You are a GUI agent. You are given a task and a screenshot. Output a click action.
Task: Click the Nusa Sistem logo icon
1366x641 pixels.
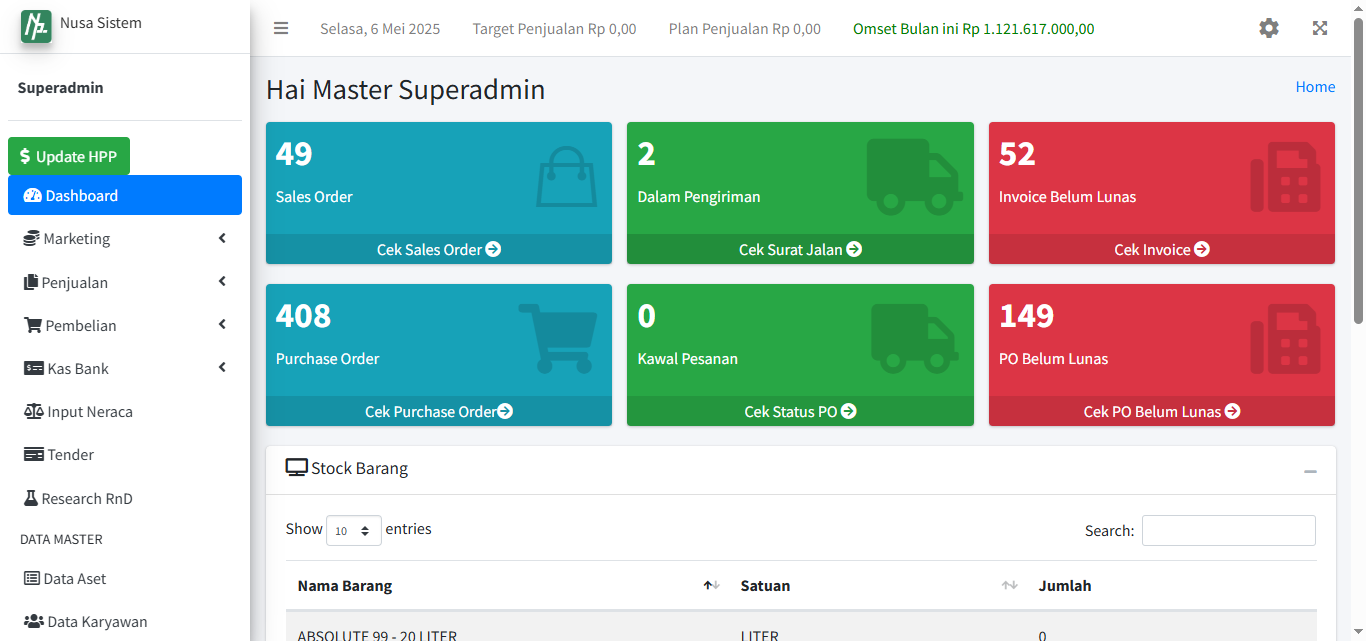(36, 25)
